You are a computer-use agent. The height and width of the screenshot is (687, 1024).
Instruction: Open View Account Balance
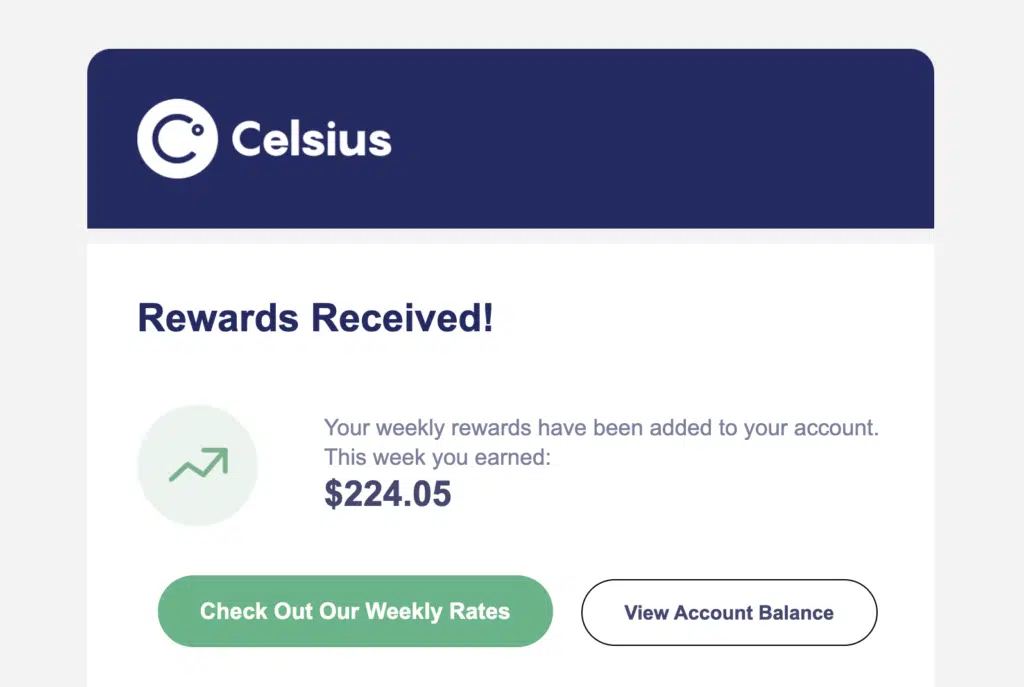[729, 613]
